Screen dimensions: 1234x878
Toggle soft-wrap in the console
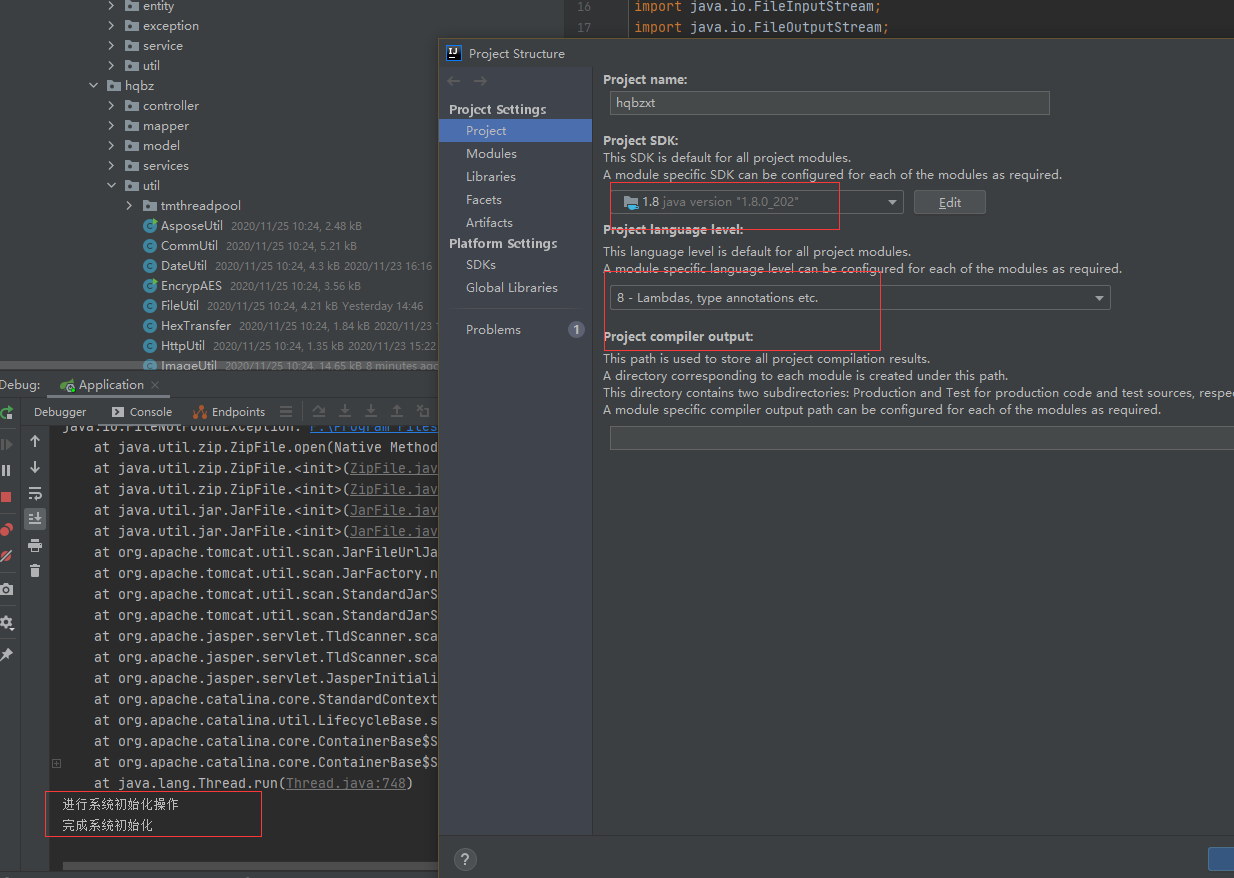point(35,492)
